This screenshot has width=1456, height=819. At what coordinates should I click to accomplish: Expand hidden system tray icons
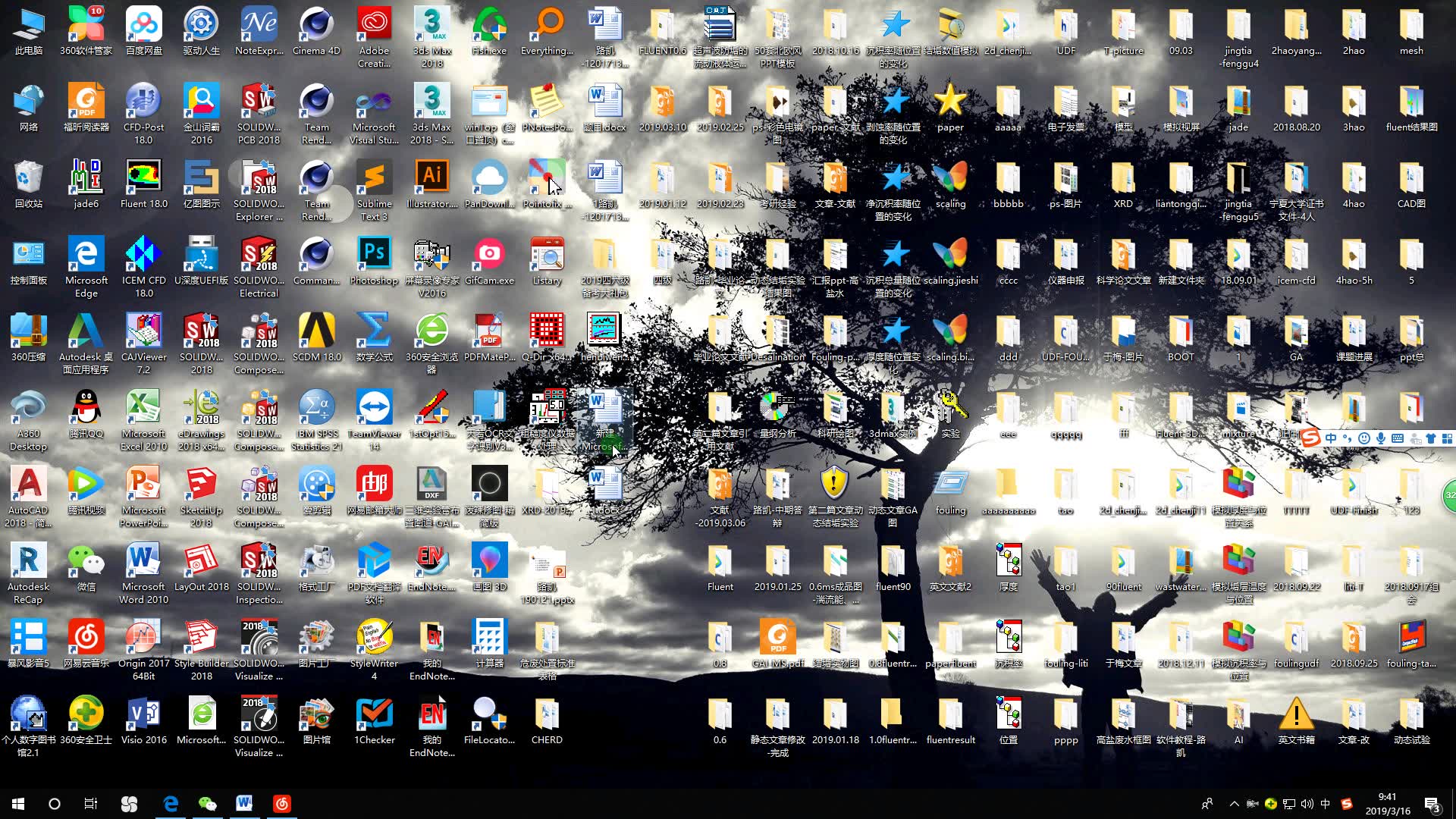click(1235, 804)
